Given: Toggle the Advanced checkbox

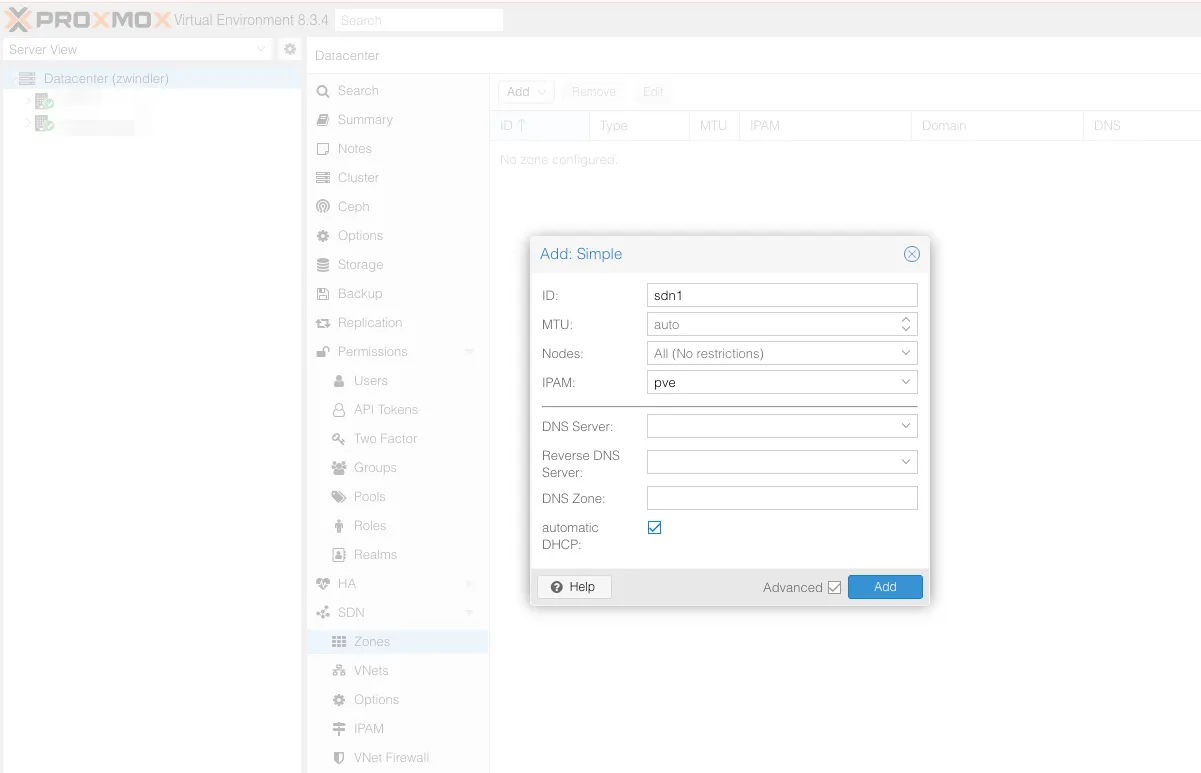Looking at the screenshot, I should [834, 588].
